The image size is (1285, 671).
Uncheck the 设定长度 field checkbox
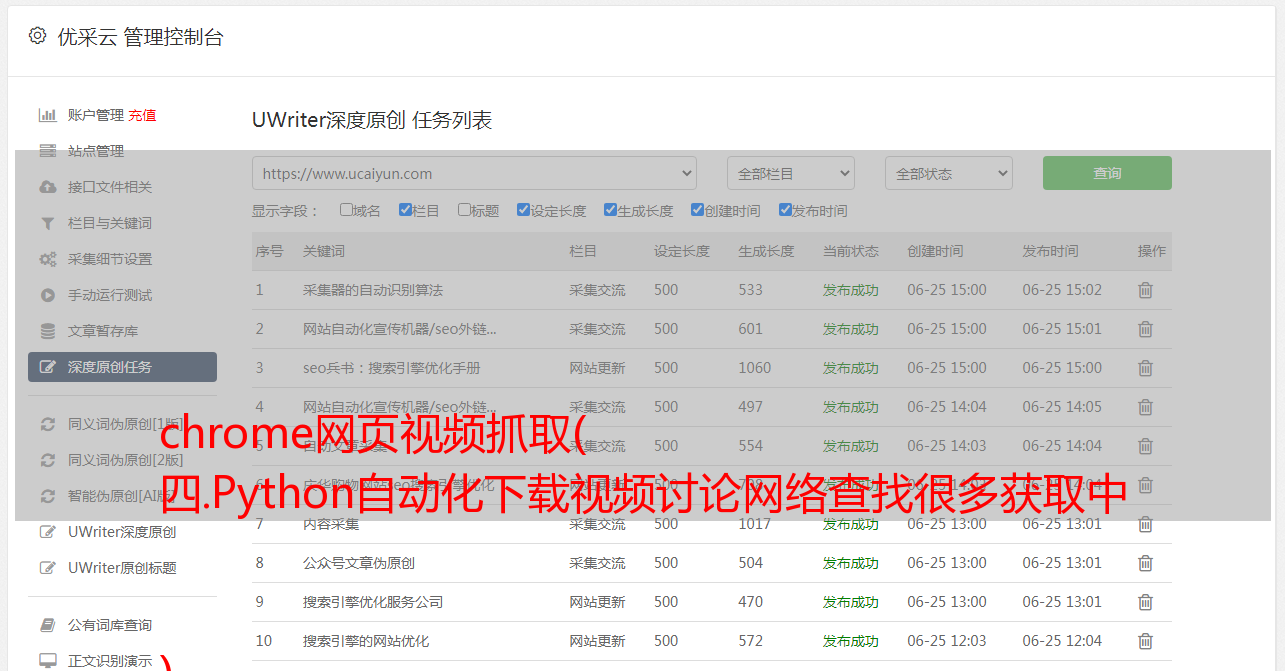tap(523, 210)
